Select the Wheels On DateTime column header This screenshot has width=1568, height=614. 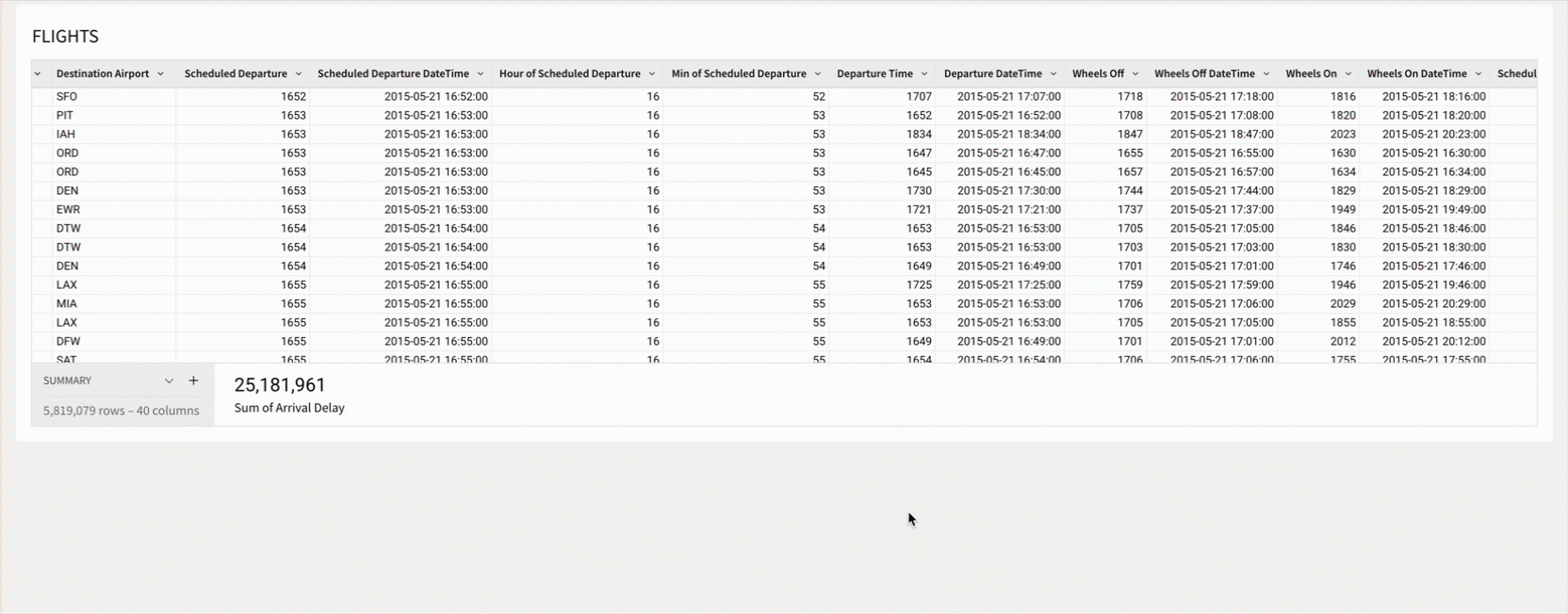(1416, 73)
